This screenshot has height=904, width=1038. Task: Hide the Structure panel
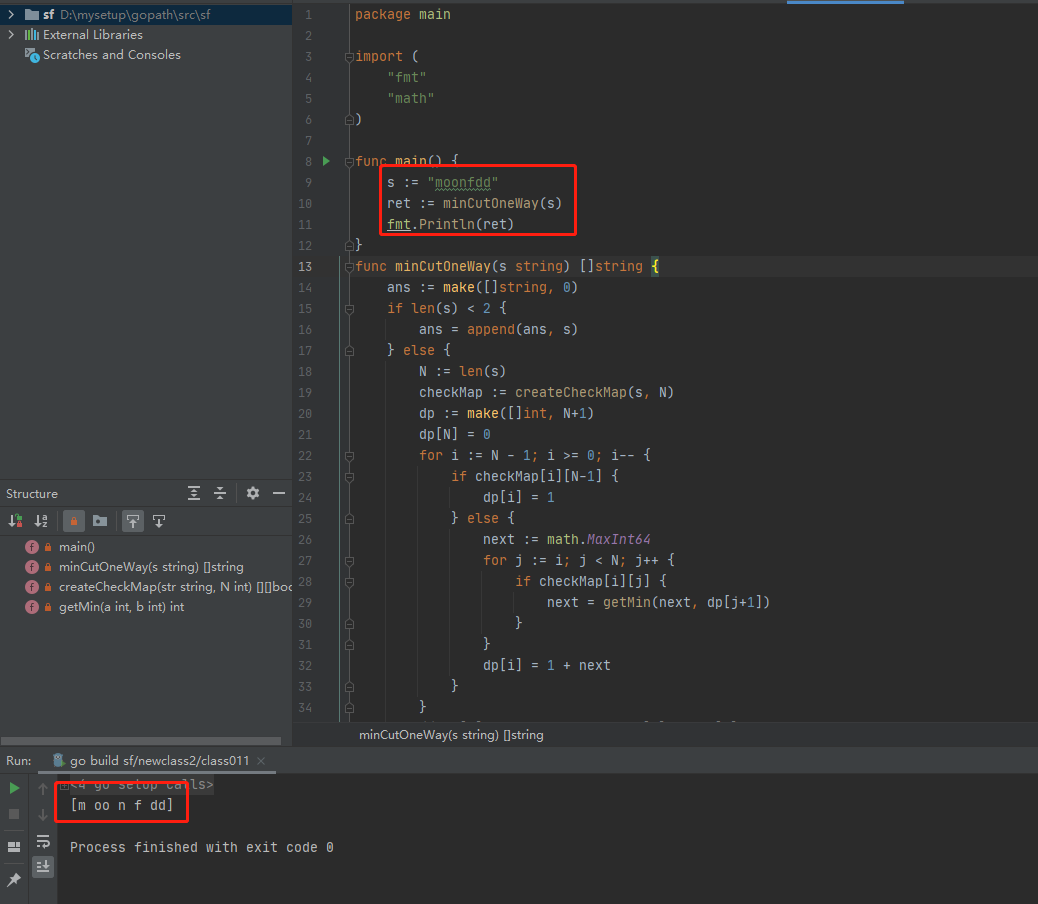279,493
